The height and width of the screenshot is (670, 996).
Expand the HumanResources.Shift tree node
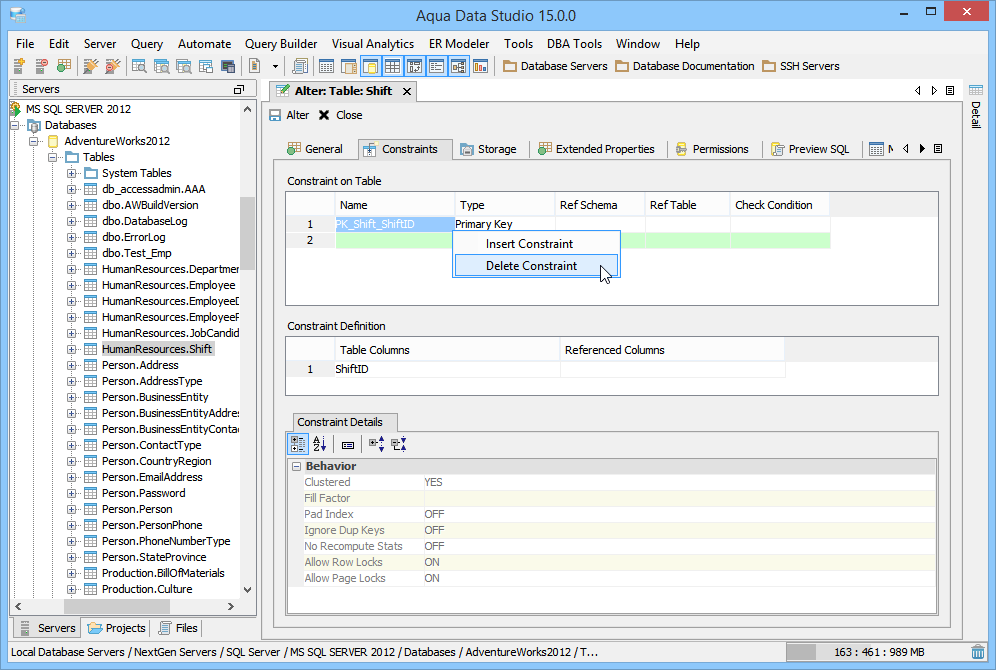point(72,349)
